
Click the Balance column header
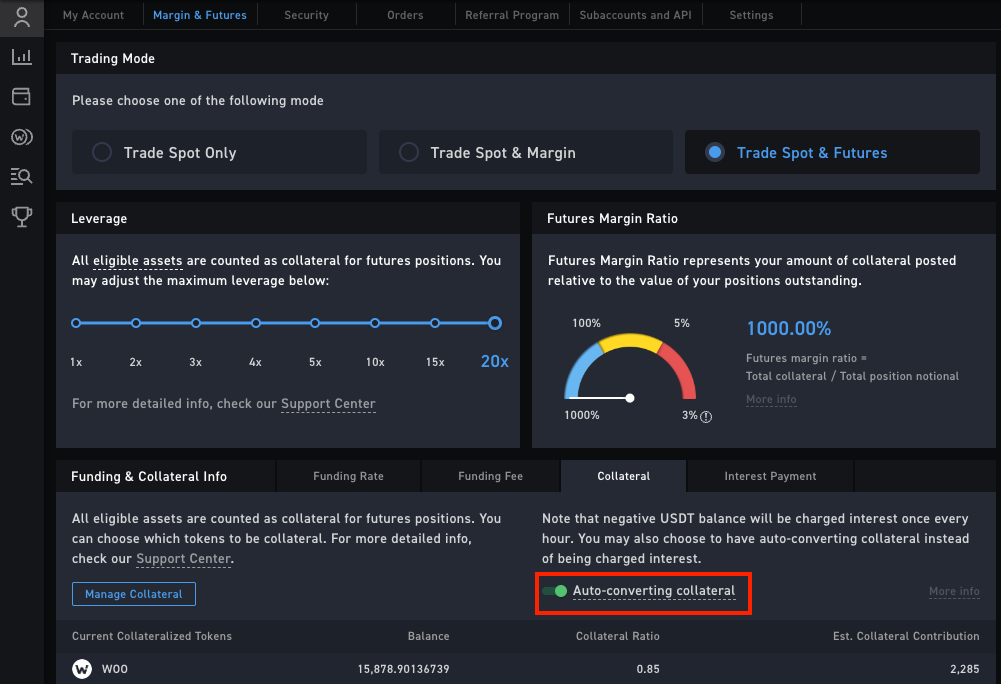(428, 636)
